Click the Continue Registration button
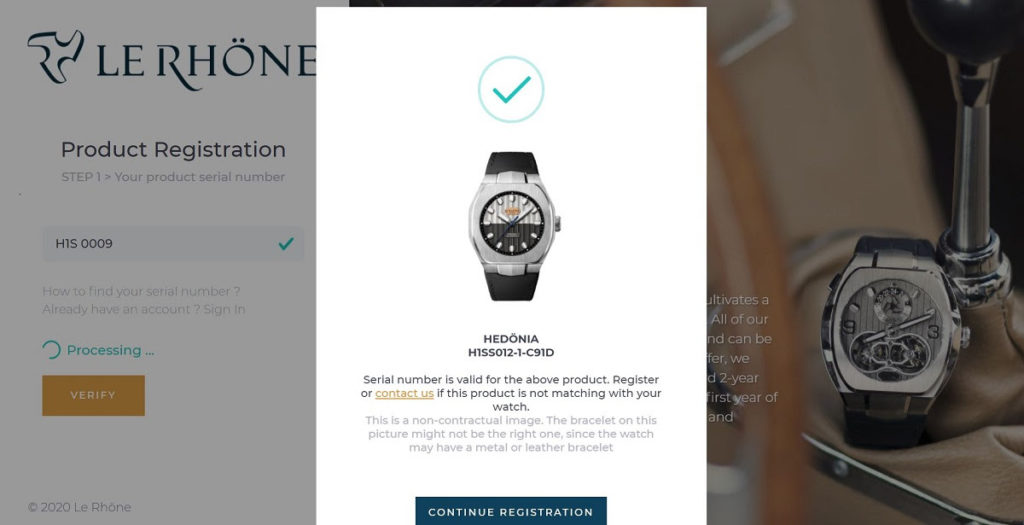Screen dimensions: 1024x525 [x=511, y=511]
